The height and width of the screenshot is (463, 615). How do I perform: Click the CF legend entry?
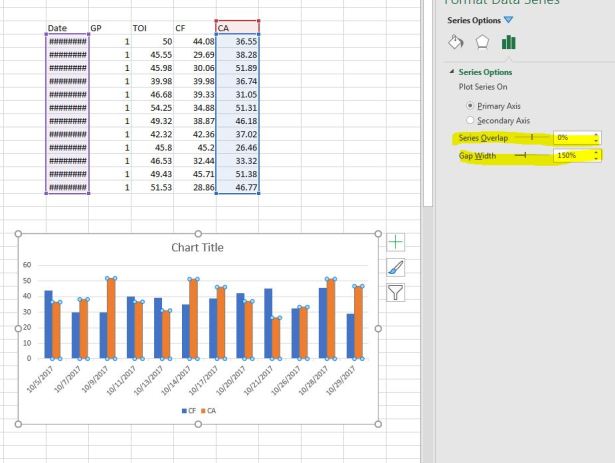click(189, 411)
